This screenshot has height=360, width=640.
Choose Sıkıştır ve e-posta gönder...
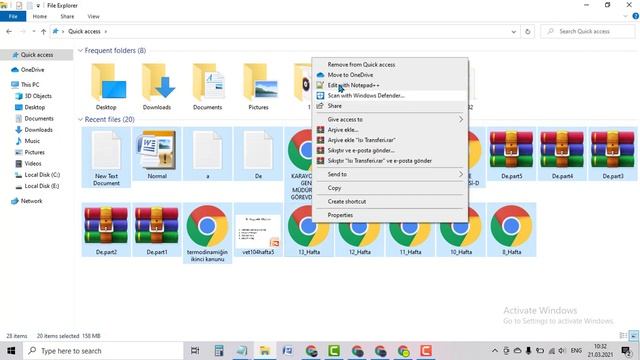click(390, 151)
